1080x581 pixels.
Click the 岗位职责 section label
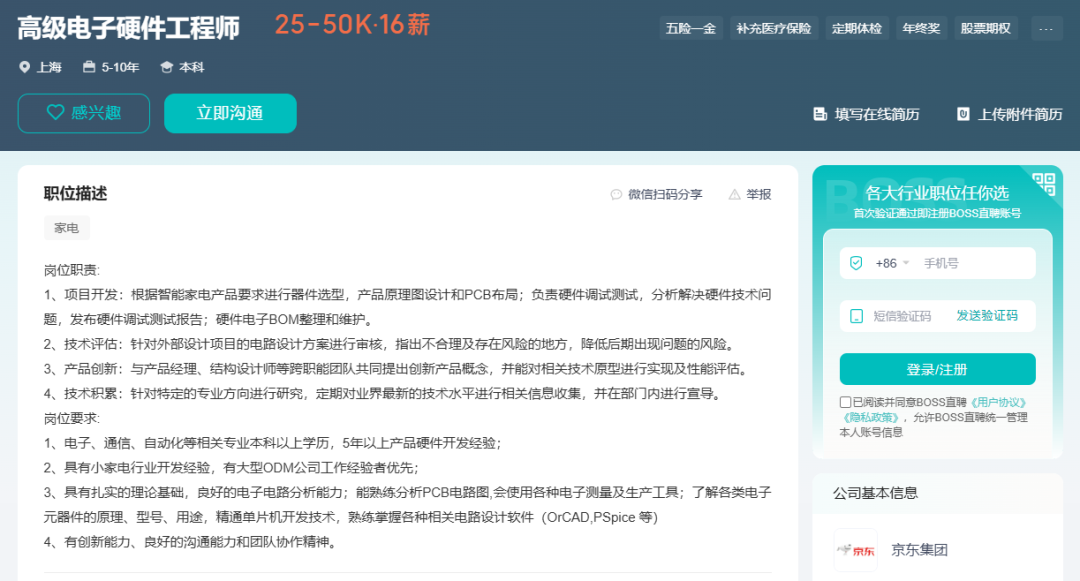(x=72, y=270)
